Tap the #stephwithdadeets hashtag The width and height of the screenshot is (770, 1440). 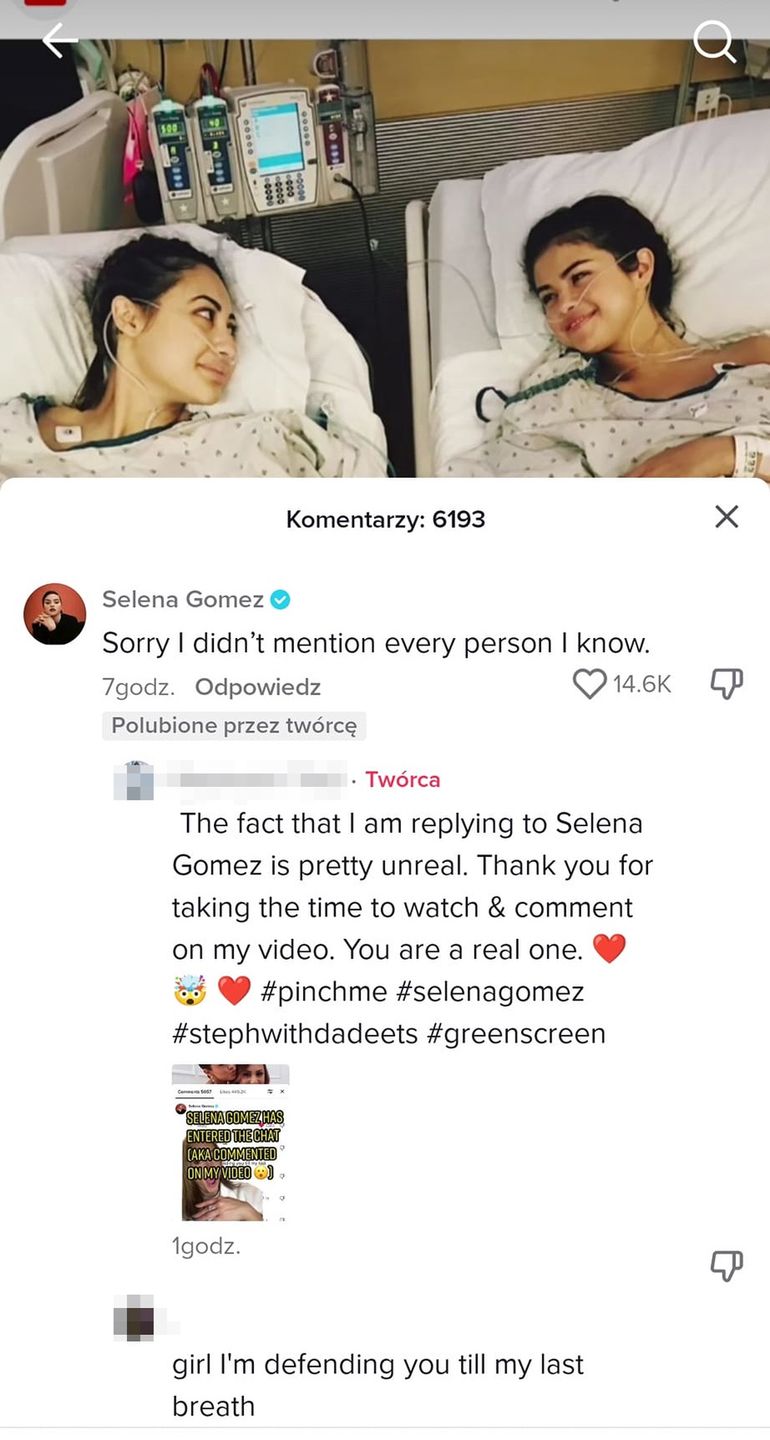[294, 1033]
